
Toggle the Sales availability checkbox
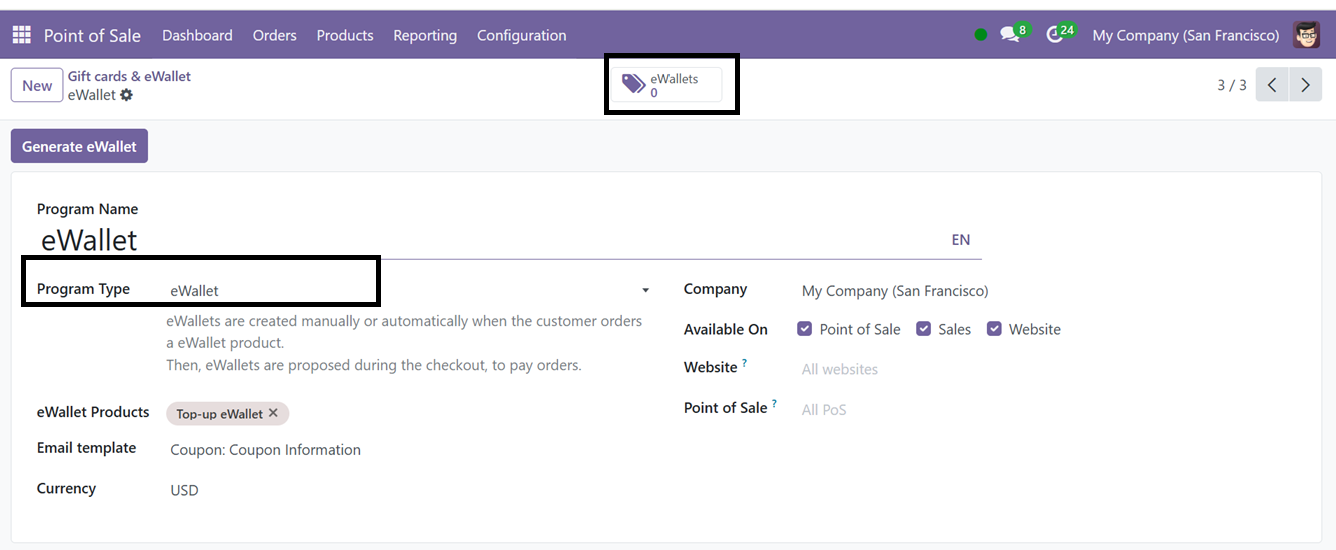tap(924, 329)
